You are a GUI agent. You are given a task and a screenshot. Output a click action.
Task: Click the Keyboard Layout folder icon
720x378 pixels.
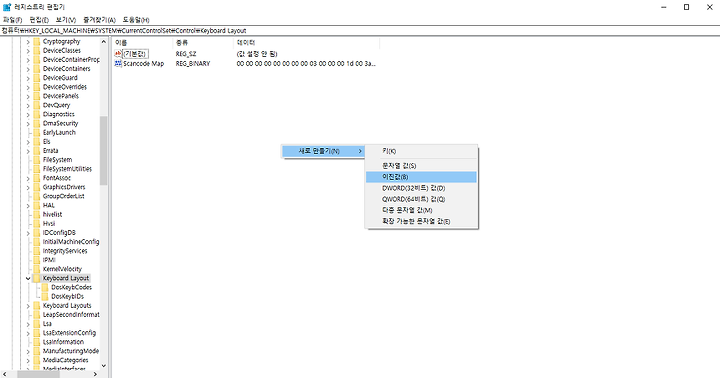pos(37,278)
